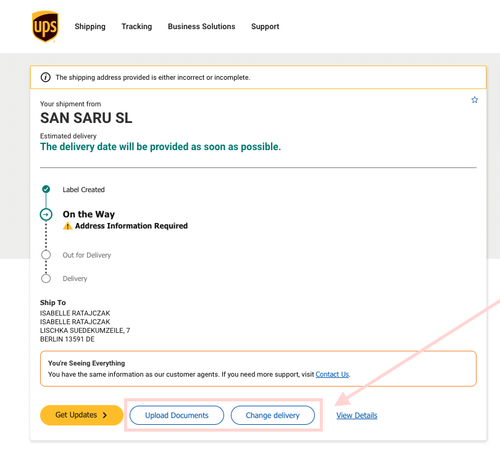Viewport: 500px width, 470px height.
Task: Click the Change delivery button
Action: [x=273, y=415]
